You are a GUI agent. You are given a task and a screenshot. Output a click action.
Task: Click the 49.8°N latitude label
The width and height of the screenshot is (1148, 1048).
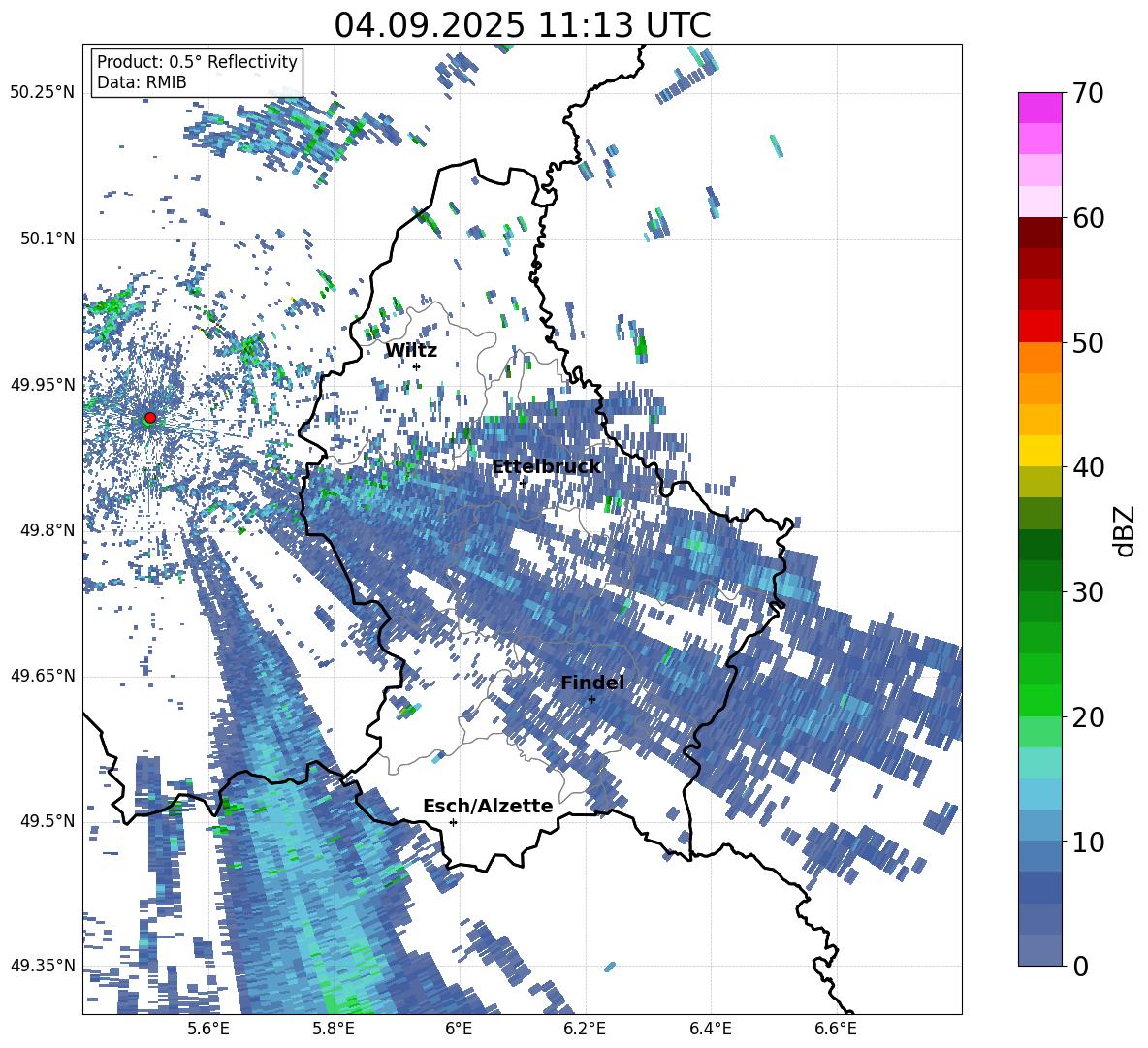coord(48,529)
